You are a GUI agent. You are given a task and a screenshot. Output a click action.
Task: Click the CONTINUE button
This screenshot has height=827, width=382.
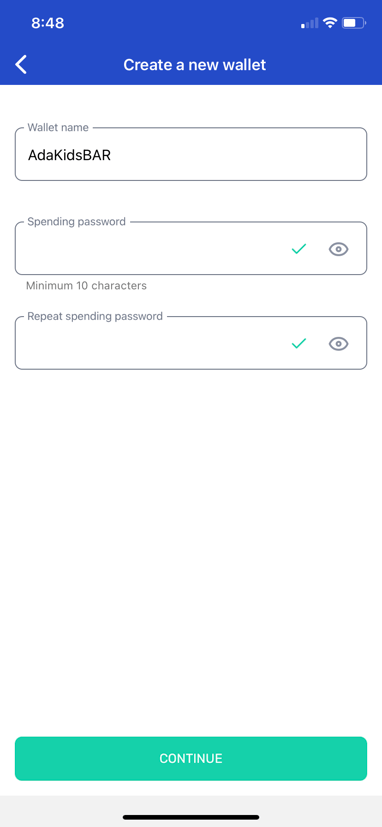click(x=191, y=758)
